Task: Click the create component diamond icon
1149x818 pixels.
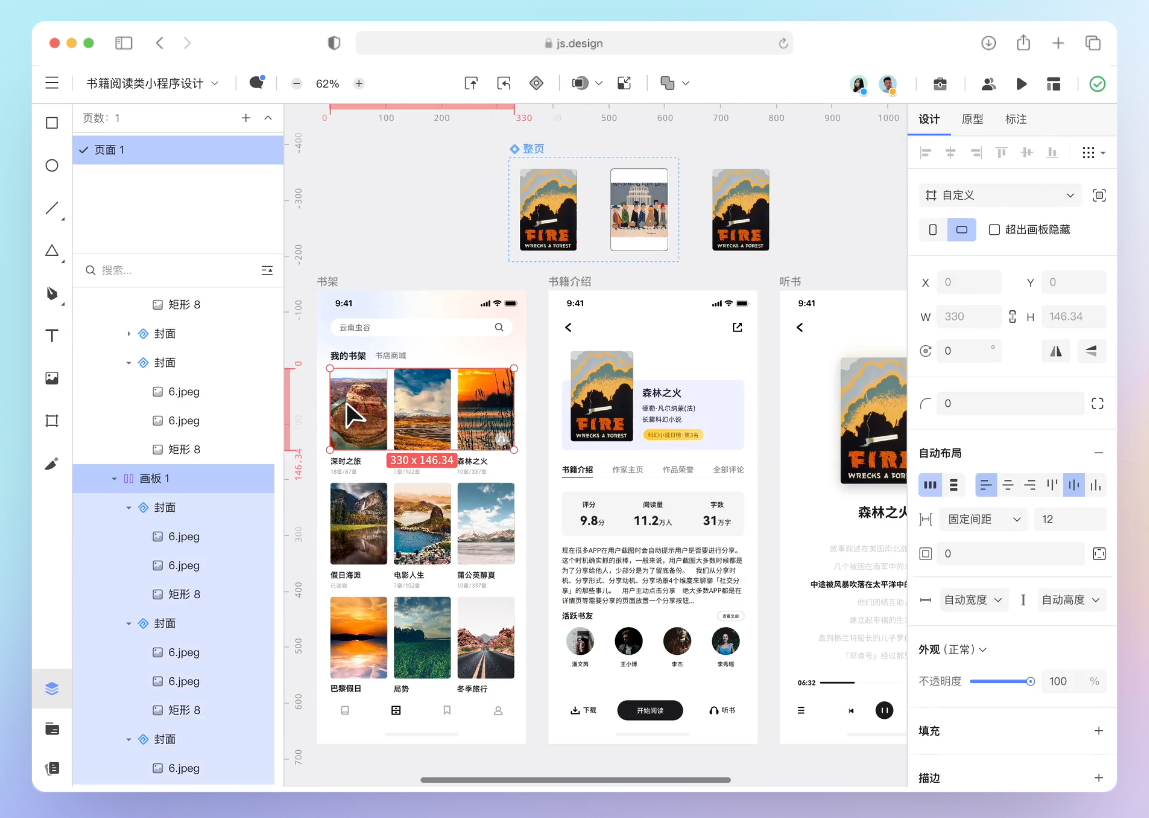Action: (x=536, y=84)
